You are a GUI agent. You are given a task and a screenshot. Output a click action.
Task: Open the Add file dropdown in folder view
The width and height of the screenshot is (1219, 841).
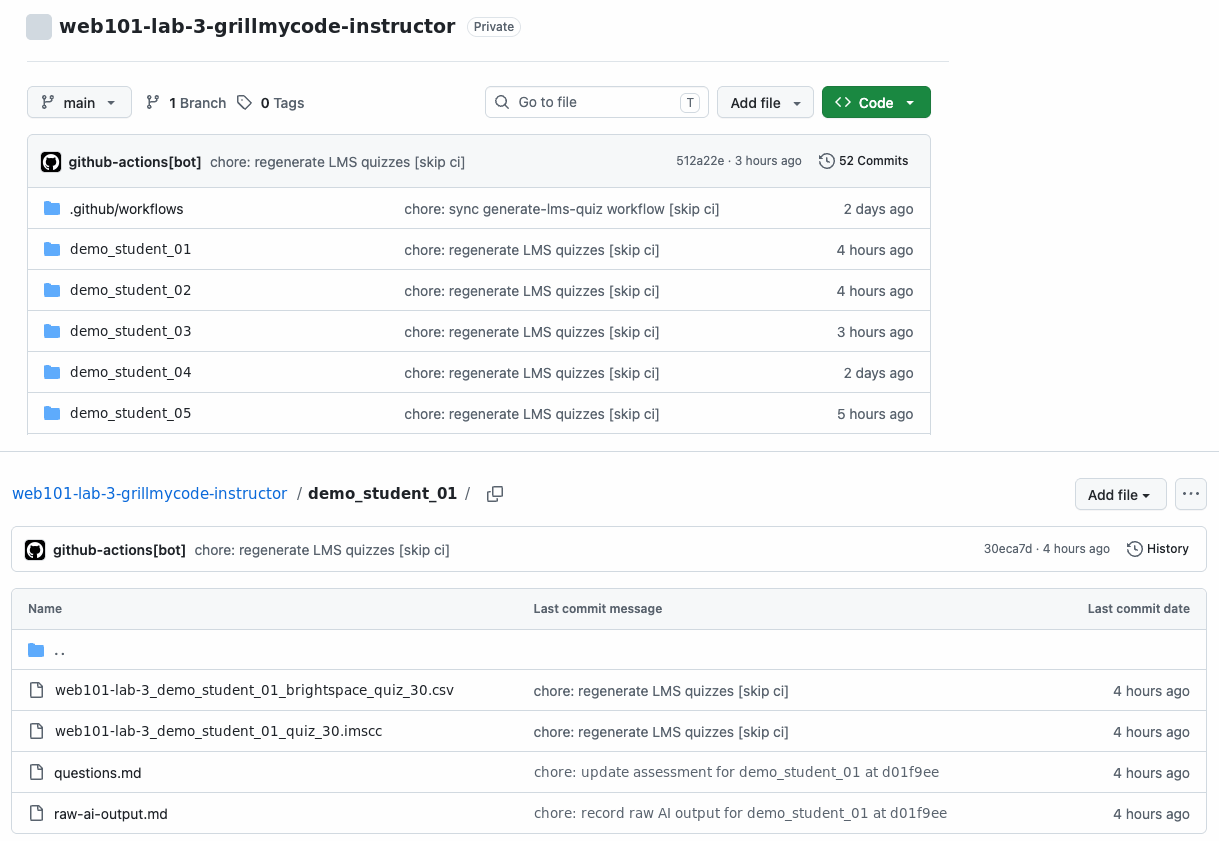[x=1120, y=494]
